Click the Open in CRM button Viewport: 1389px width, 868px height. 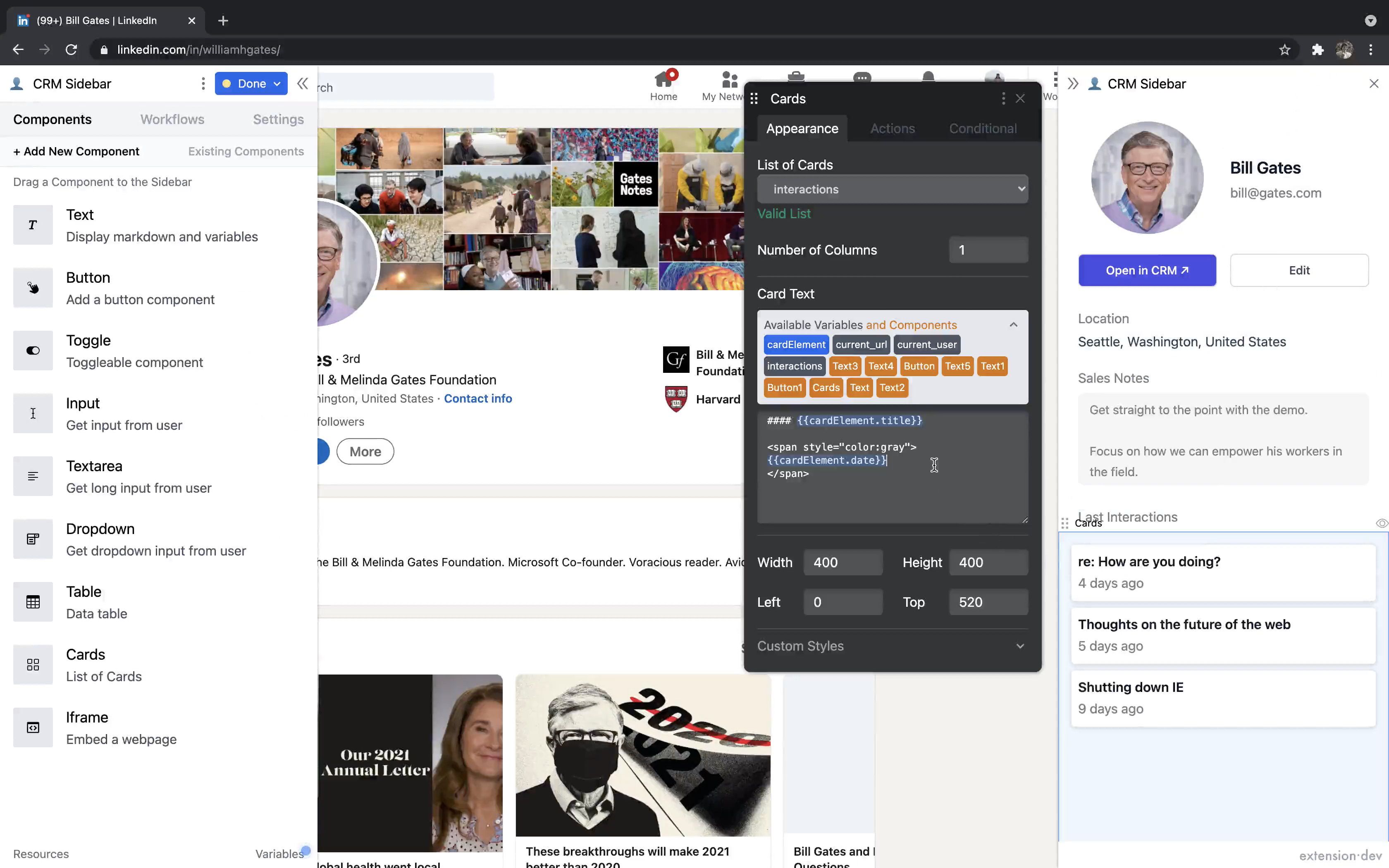tap(1147, 270)
